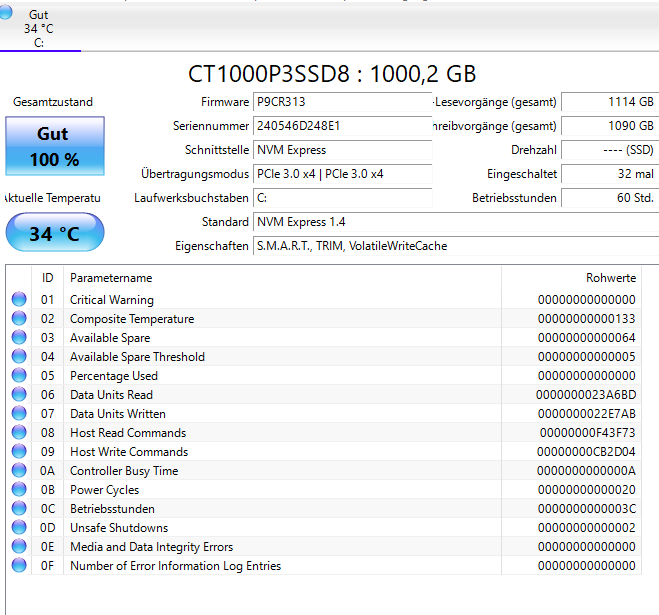Click the status orb of Data Units Read row
Viewport: 659px width, 615px height.
[x=19, y=394]
